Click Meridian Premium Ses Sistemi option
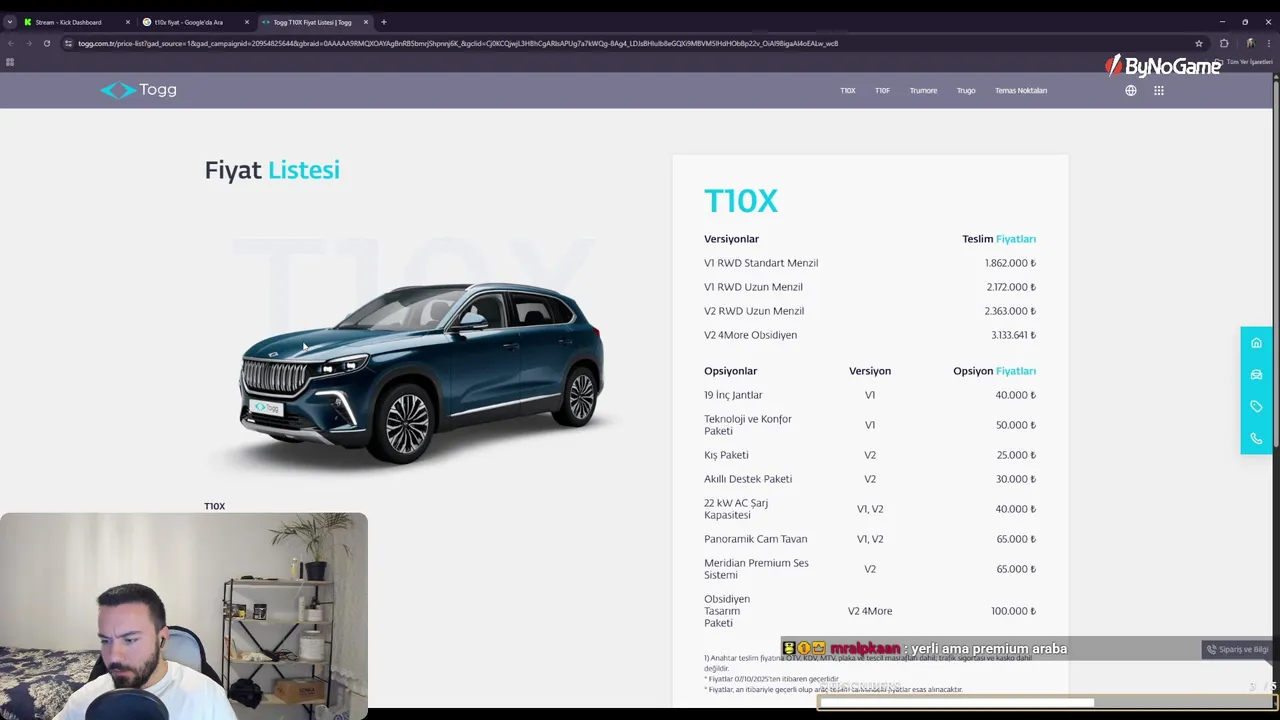This screenshot has height=720, width=1280. [x=756, y=569]
